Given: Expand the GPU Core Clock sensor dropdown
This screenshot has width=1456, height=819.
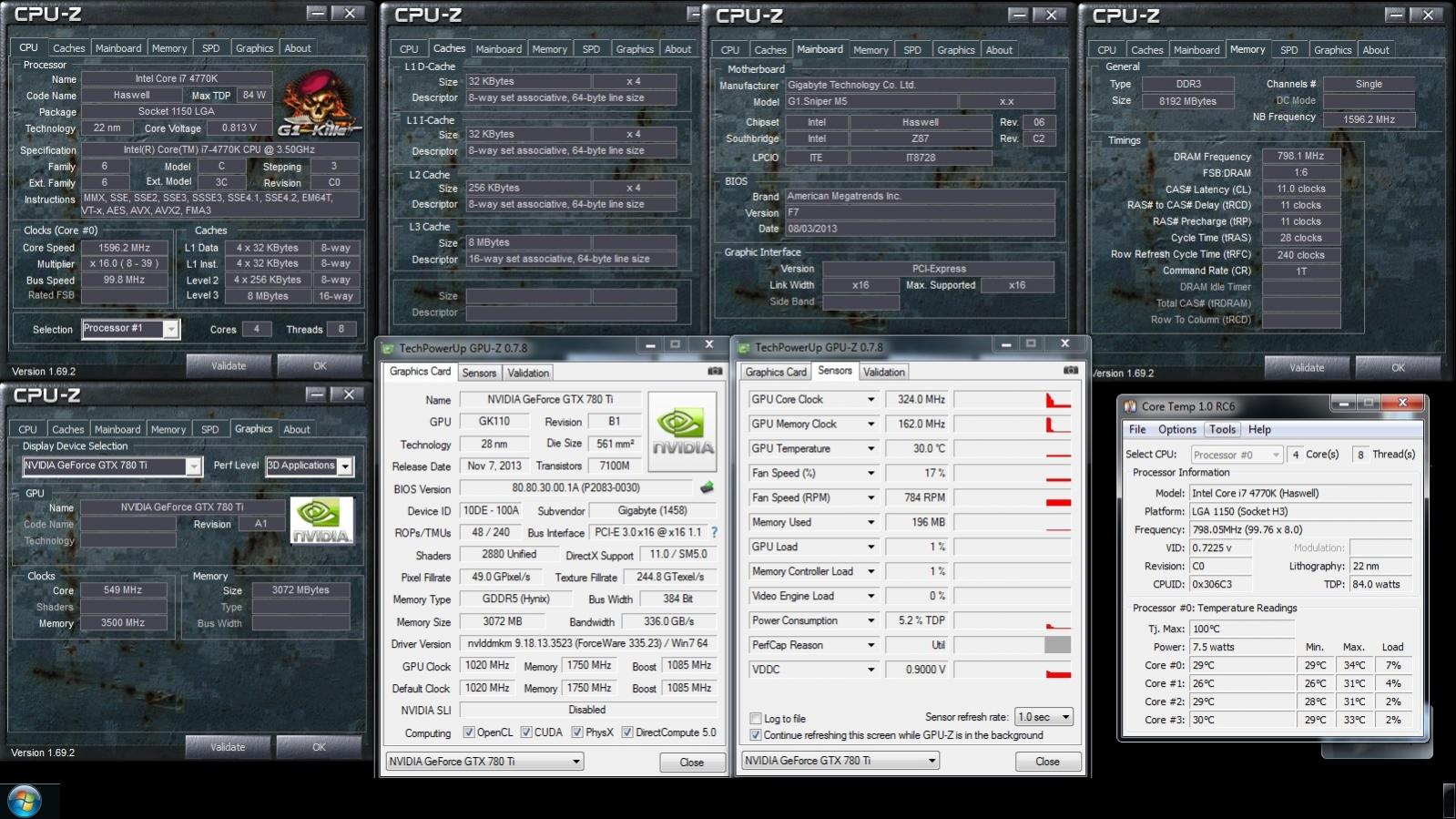Looking at the screenshot, I should coord(871,400).
